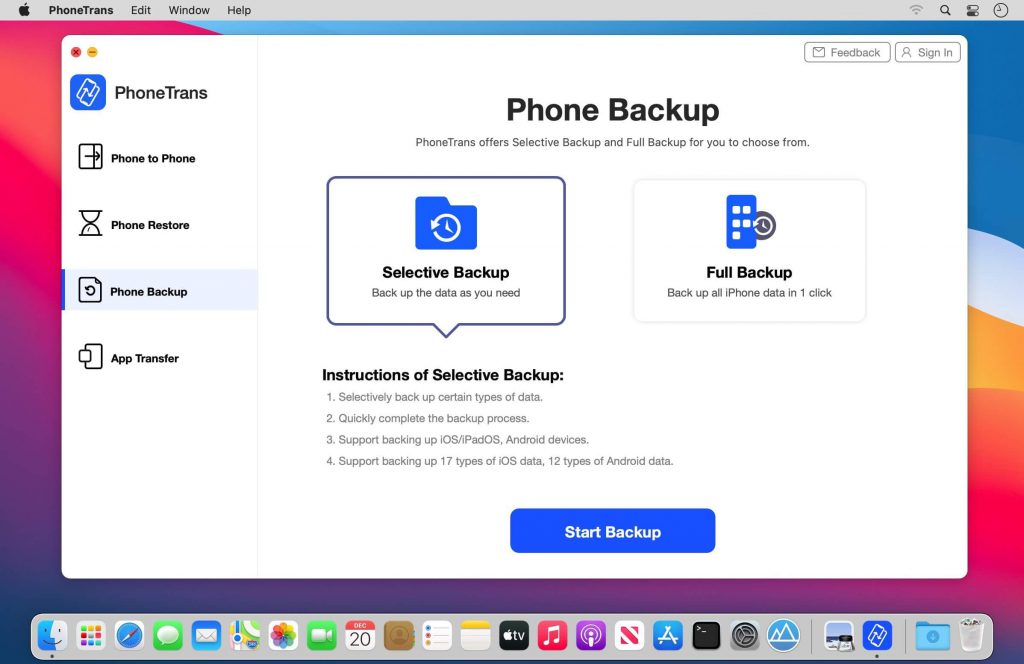The height and width of the screenshot is (664, 1024).
Task: Open the Window menu
Action: [x=188, y=10]
